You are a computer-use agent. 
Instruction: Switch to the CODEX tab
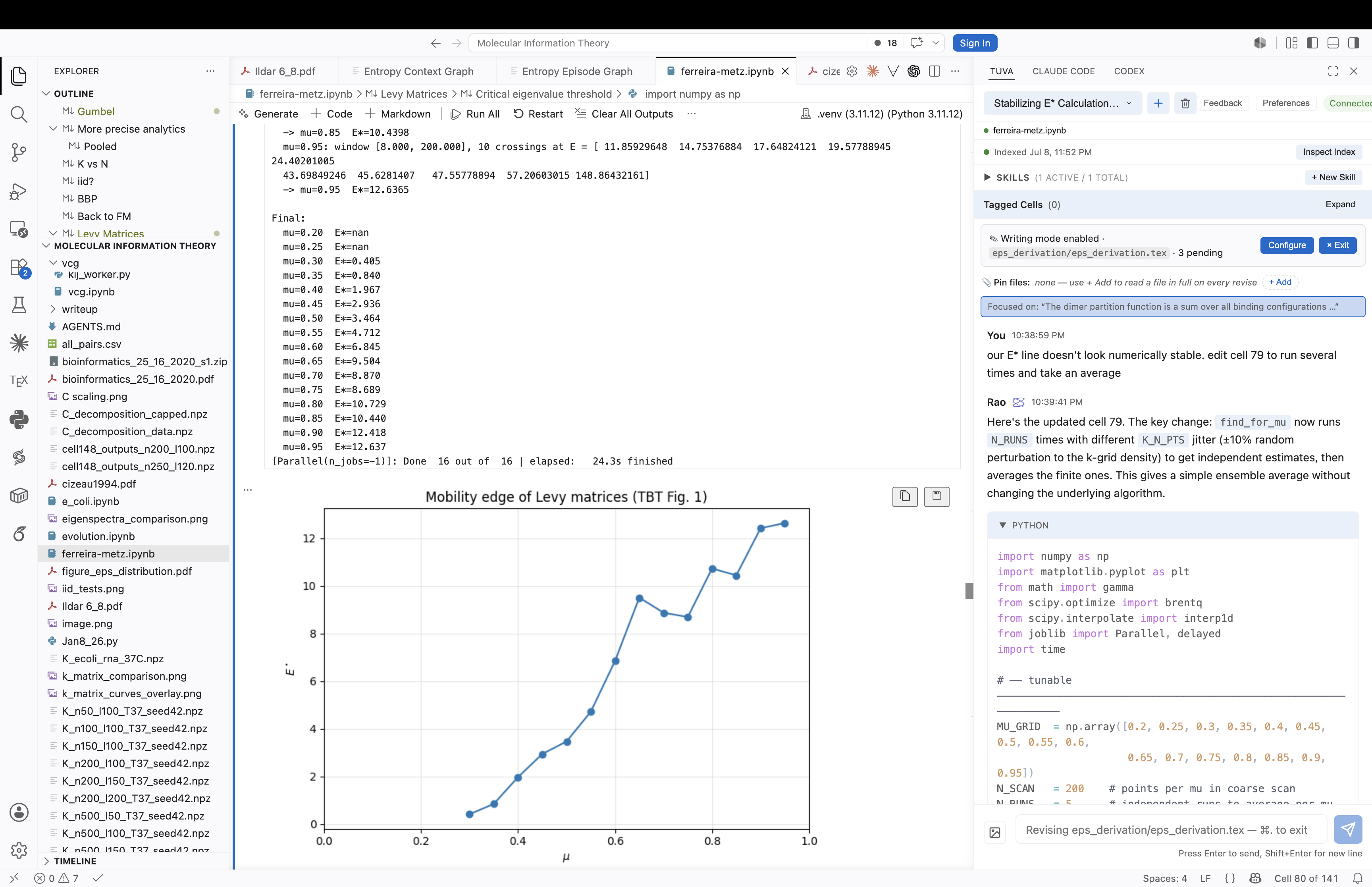(x=1129, y=71)
